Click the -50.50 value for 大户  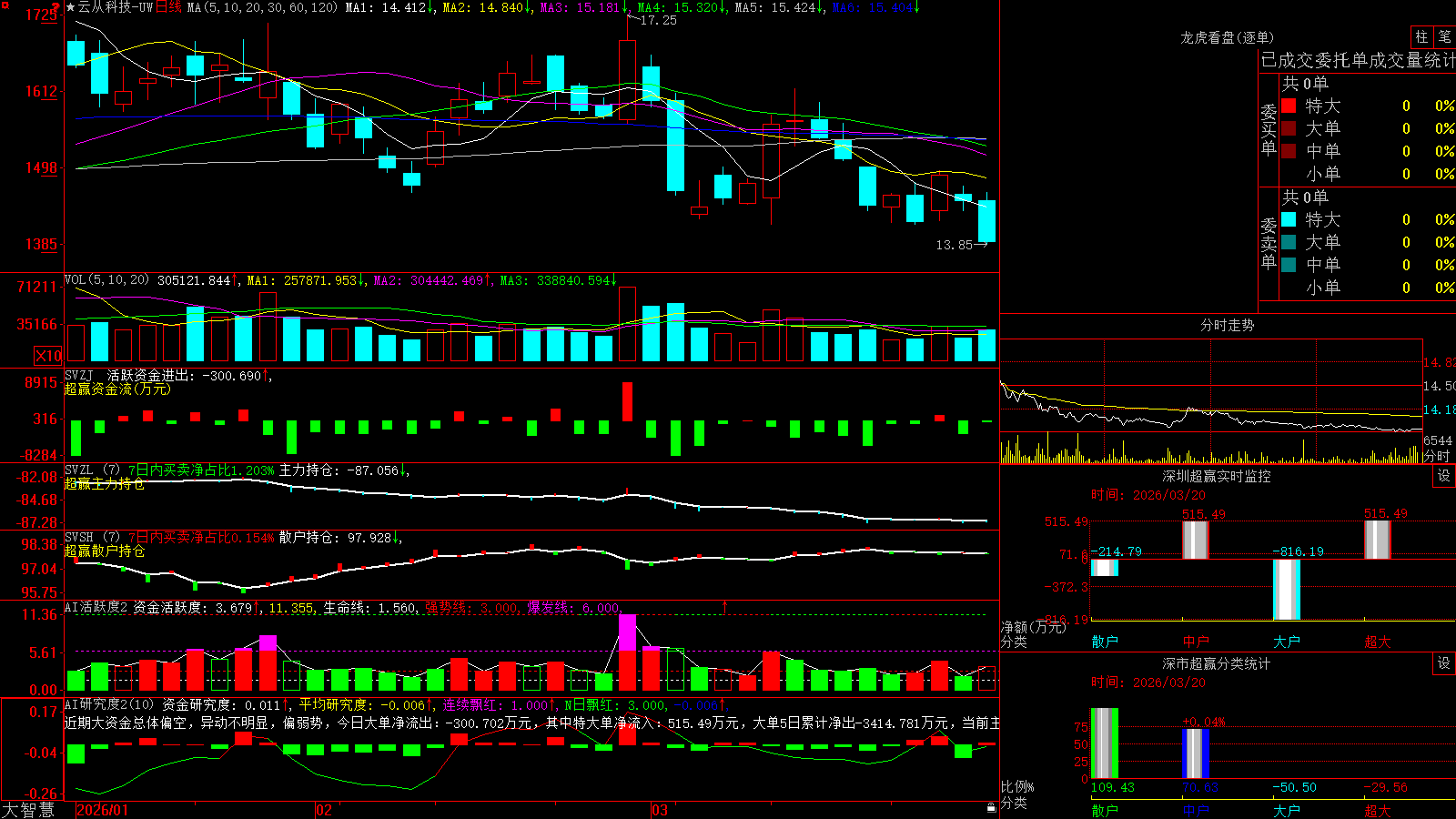1294,788
